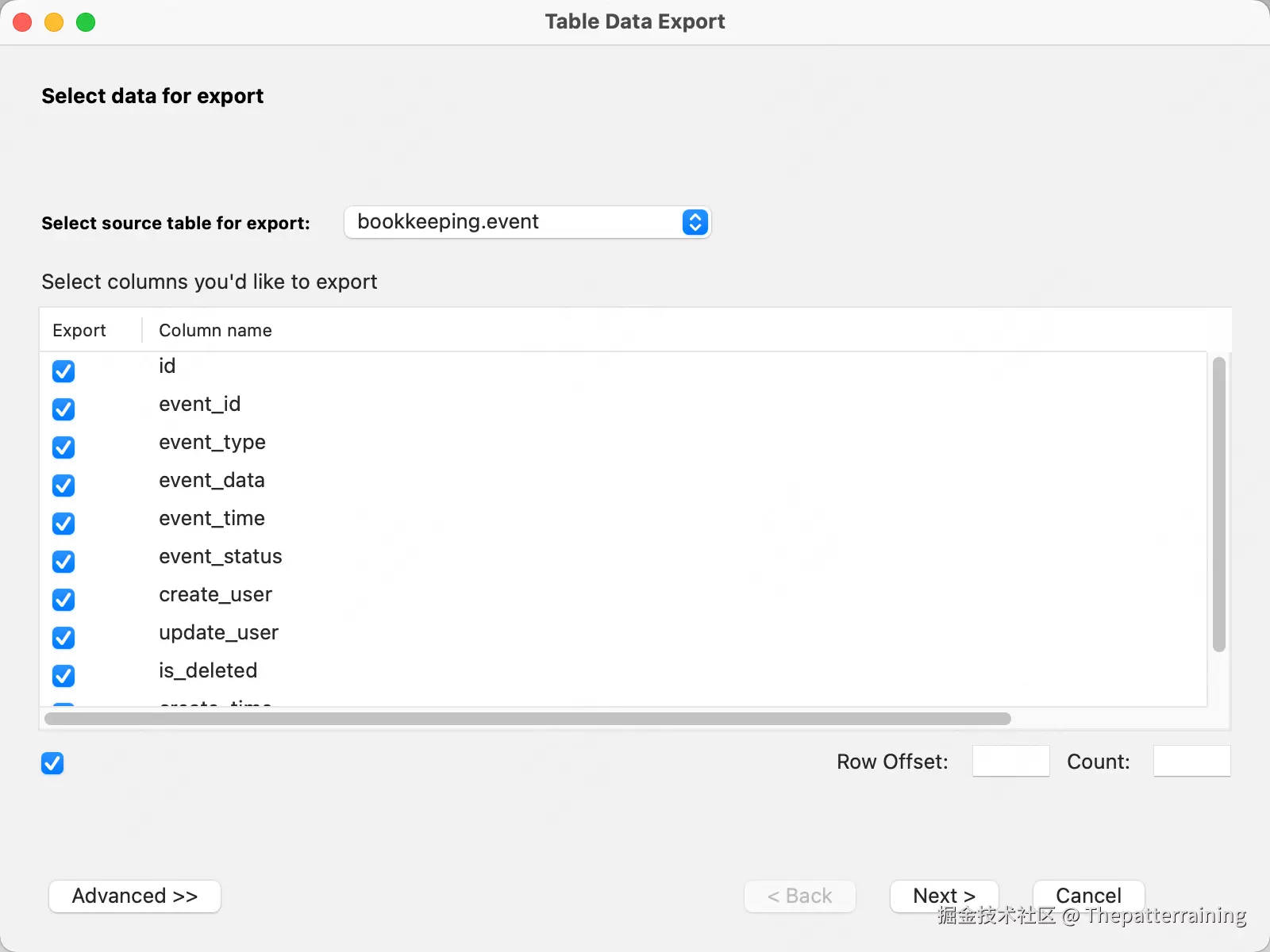Image resolution: width=1270 pixels, height=952 pixels.
Task: Click the Export column header
Action: pyautogui.click(x=79, y=331)
